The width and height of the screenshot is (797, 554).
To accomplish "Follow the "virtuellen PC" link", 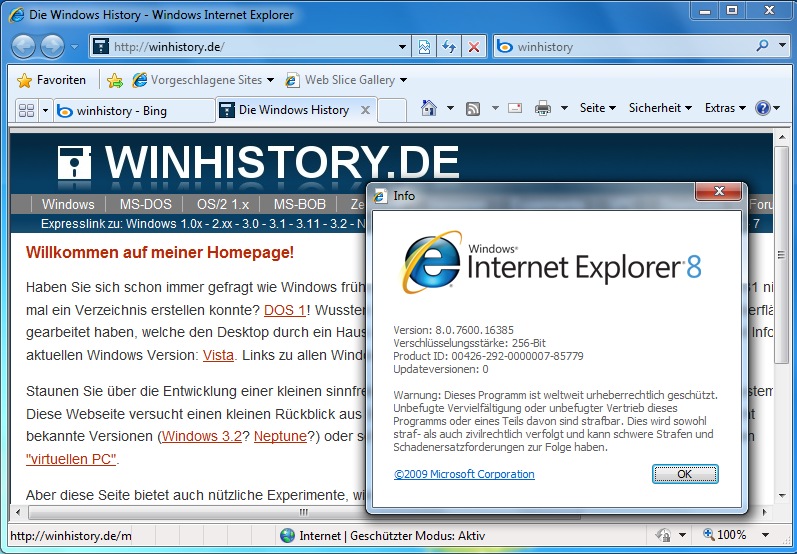I will [x=71, y=459].
